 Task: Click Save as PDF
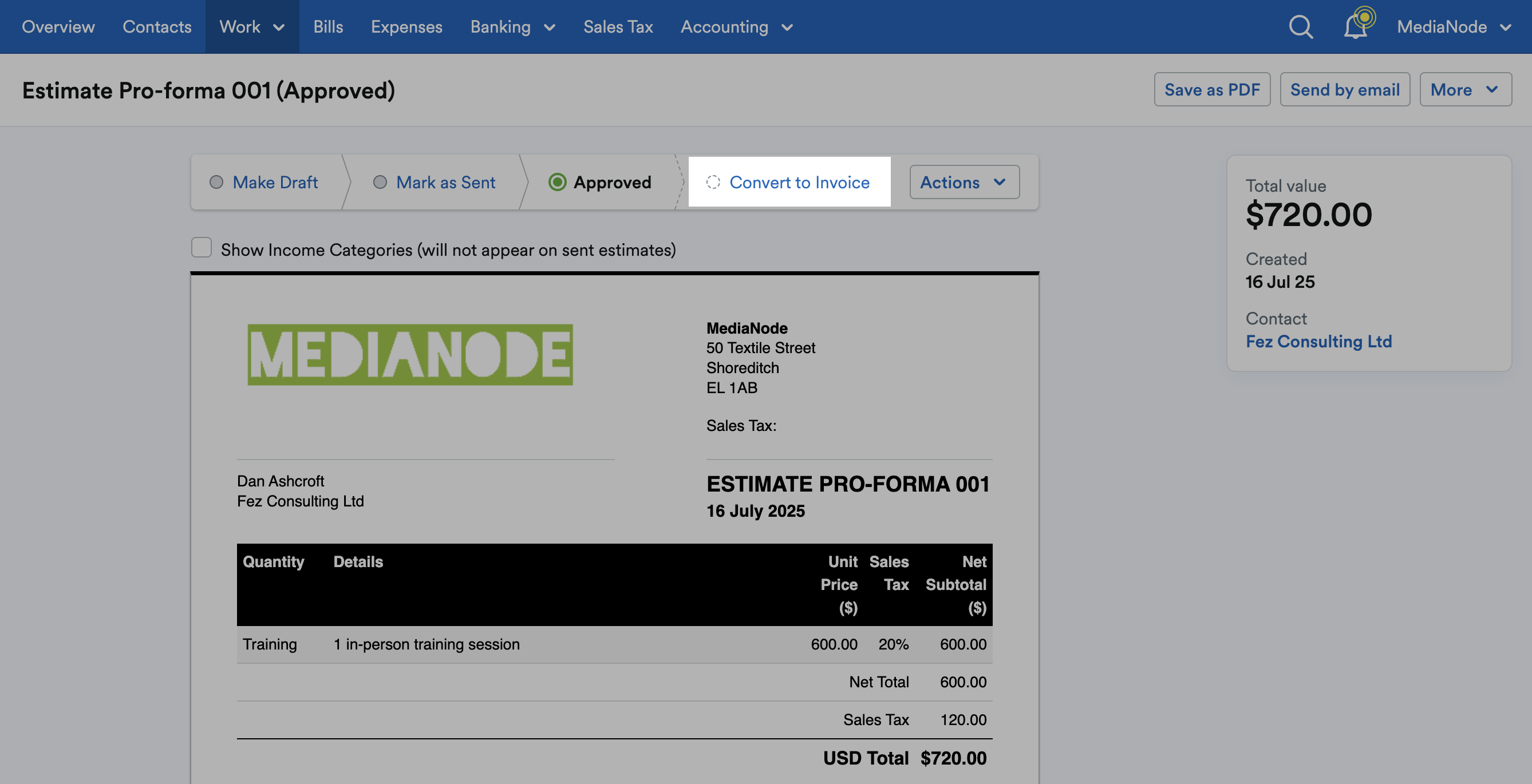[1212, 90]
